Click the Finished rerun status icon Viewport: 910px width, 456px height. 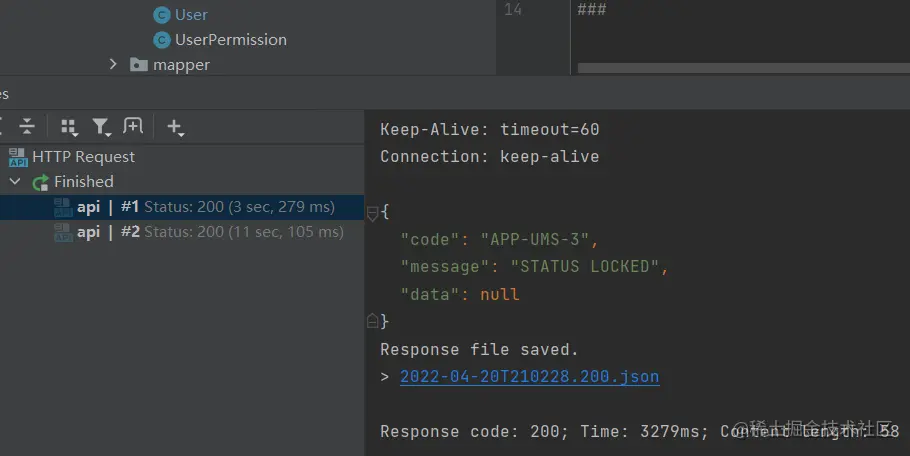[x=41, y=183]
